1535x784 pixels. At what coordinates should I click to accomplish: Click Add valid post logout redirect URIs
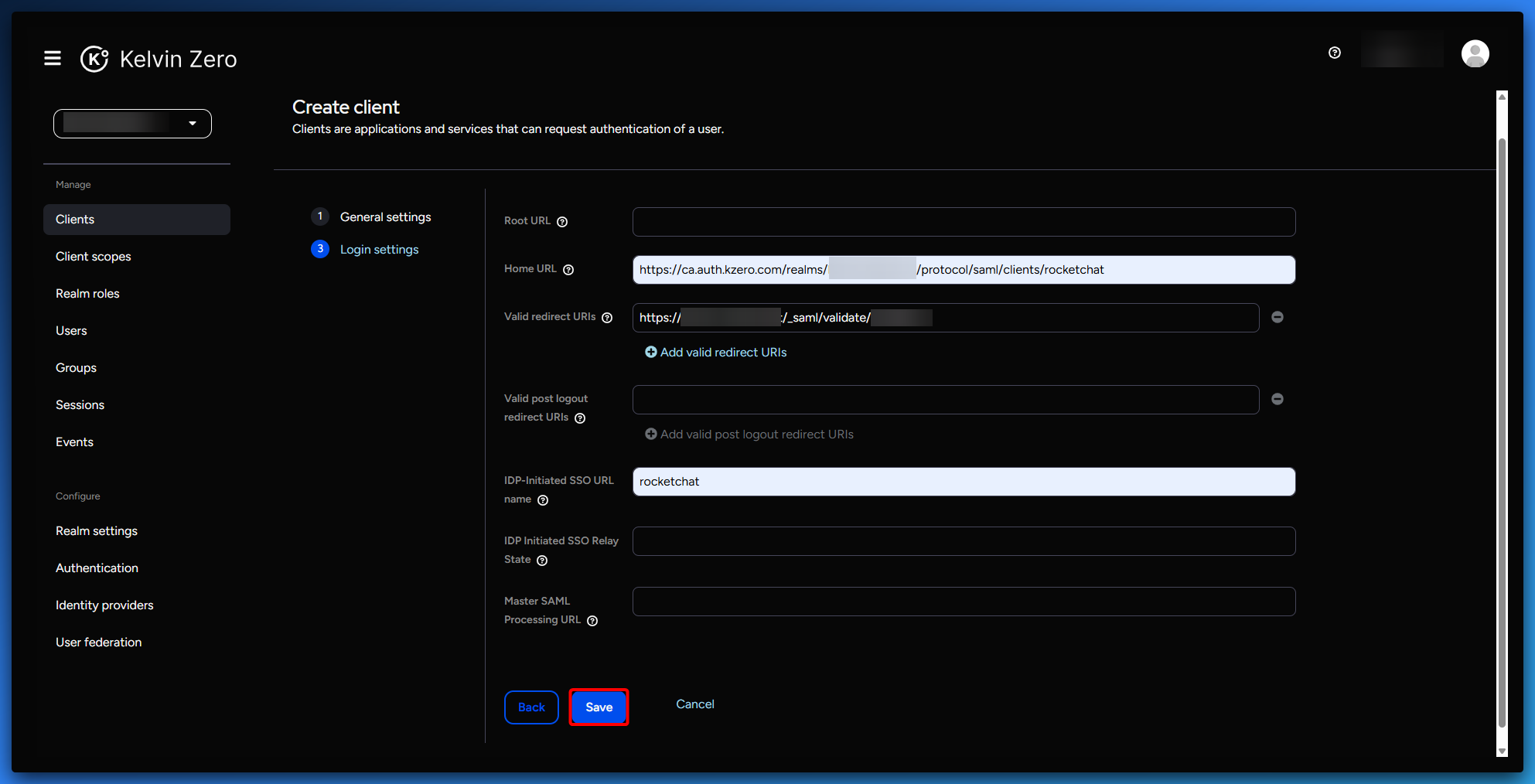[749, 435]
